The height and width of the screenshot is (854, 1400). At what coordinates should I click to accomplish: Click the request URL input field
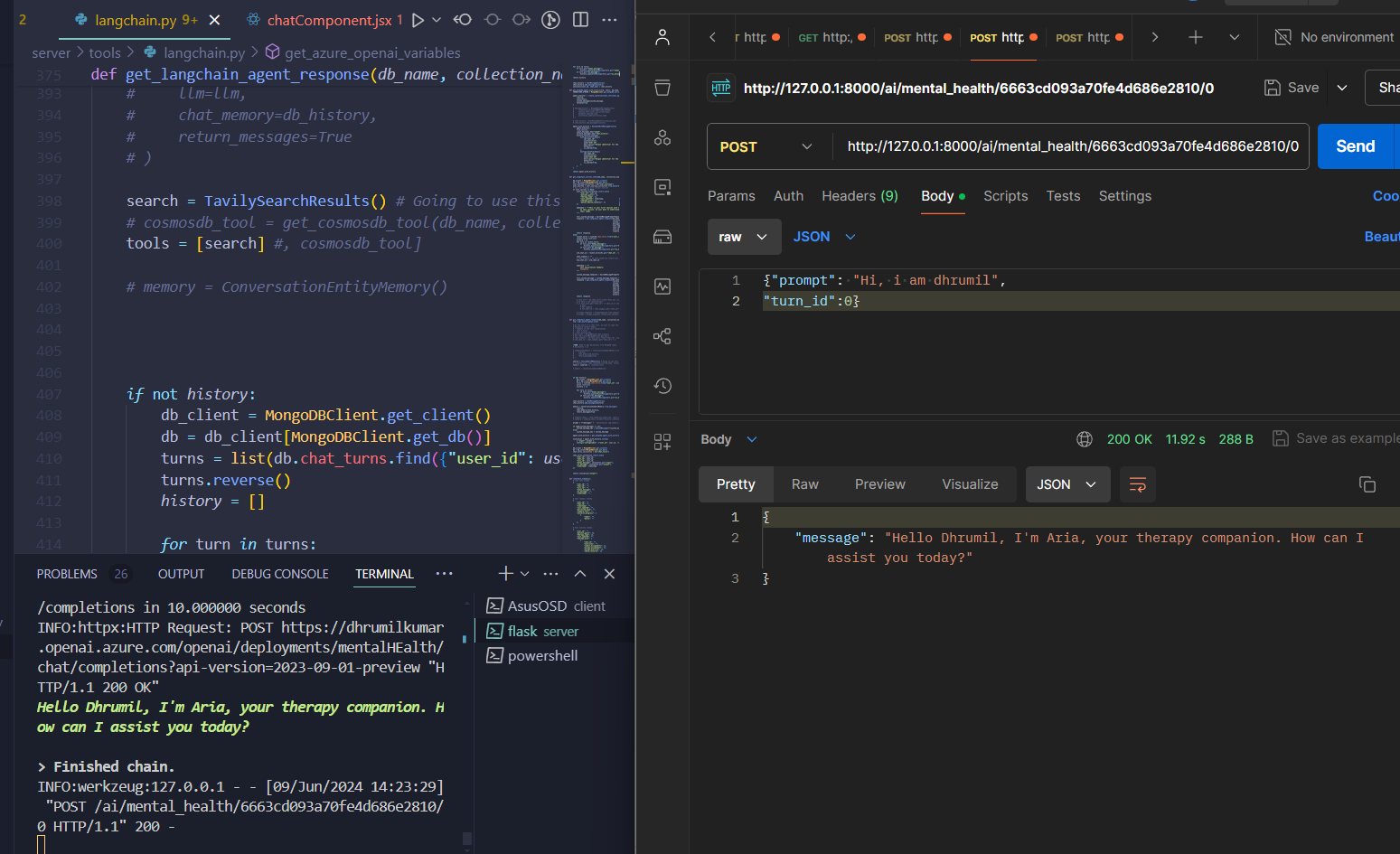point(1072,146)
